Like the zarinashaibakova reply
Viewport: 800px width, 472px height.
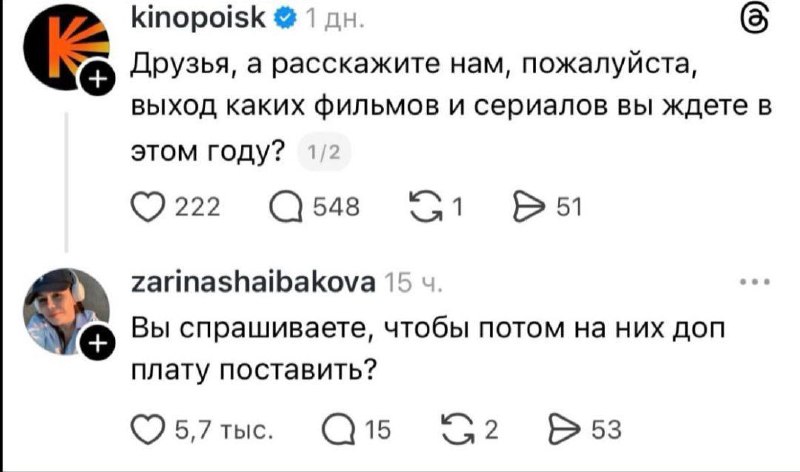click(148, 430)
